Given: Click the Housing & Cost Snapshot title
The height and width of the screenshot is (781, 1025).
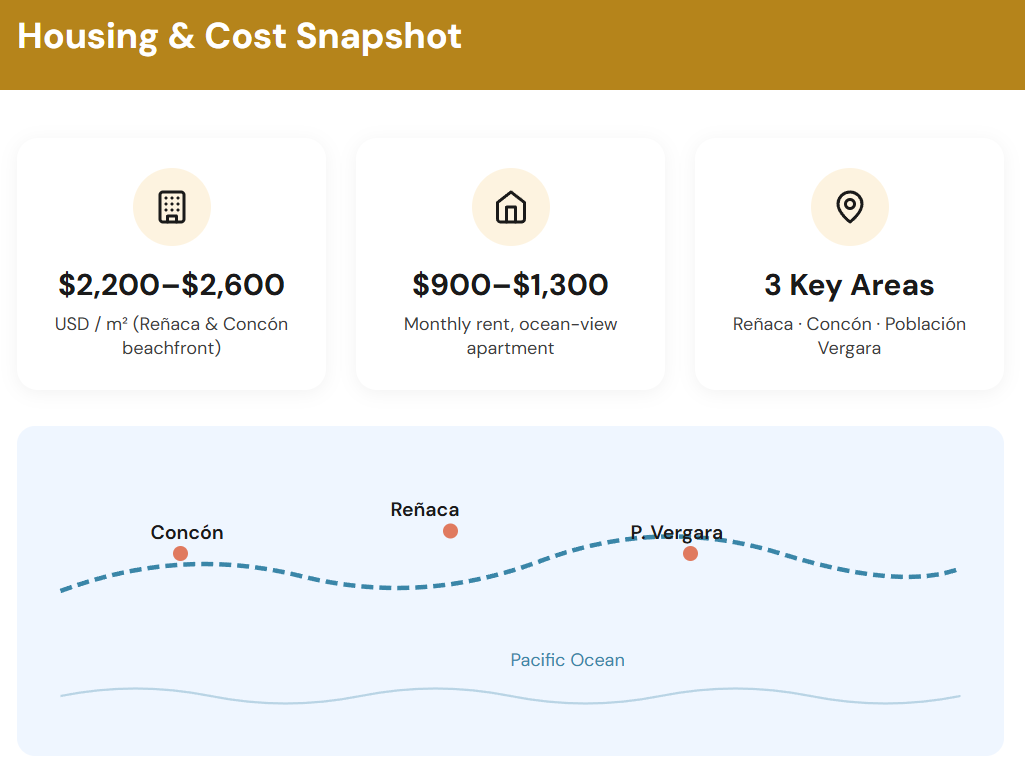Looking at the screenshot, I should pyautogui.click(x=240, y=36).
